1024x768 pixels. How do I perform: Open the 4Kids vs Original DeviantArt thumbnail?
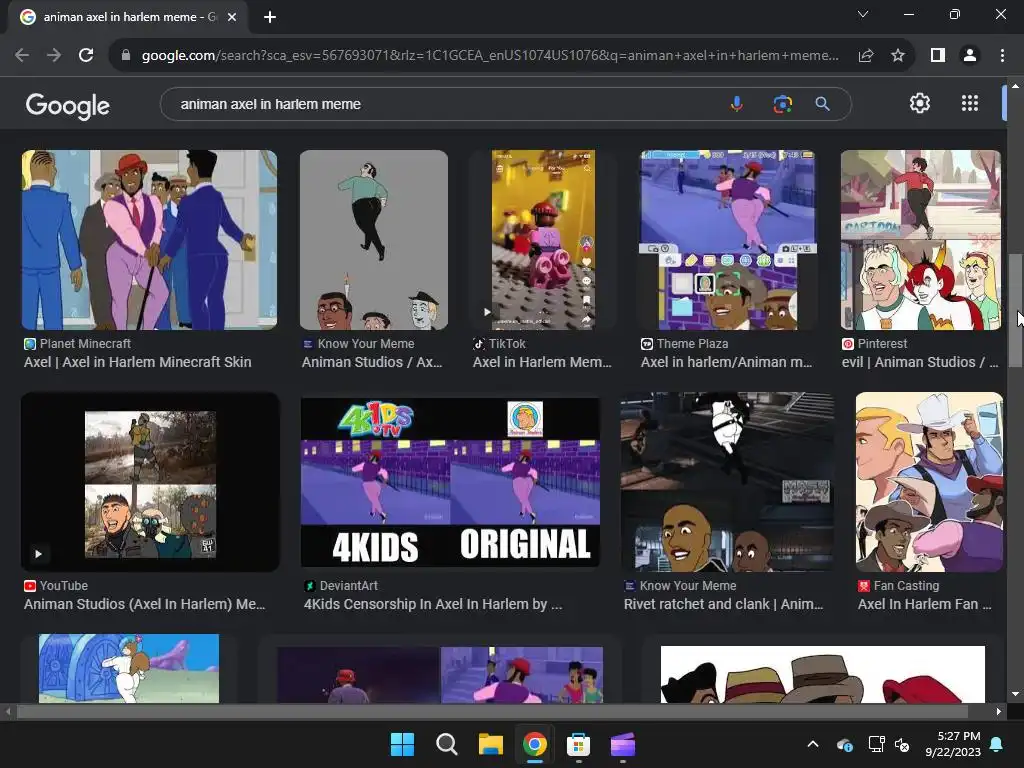[450, 482]
